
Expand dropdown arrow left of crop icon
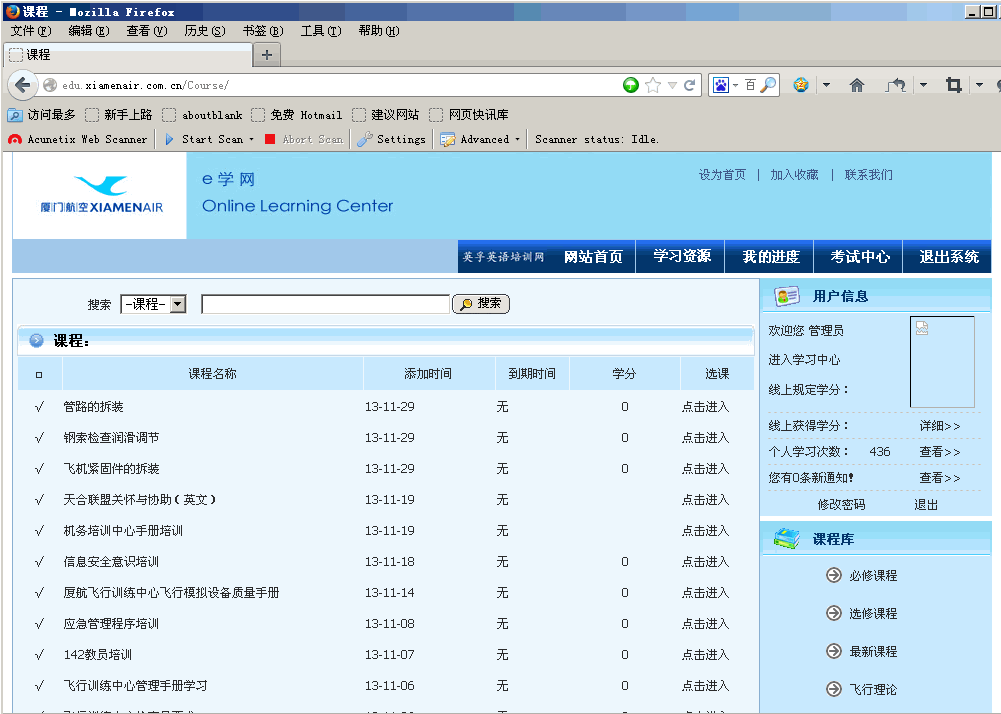(923, 85)
